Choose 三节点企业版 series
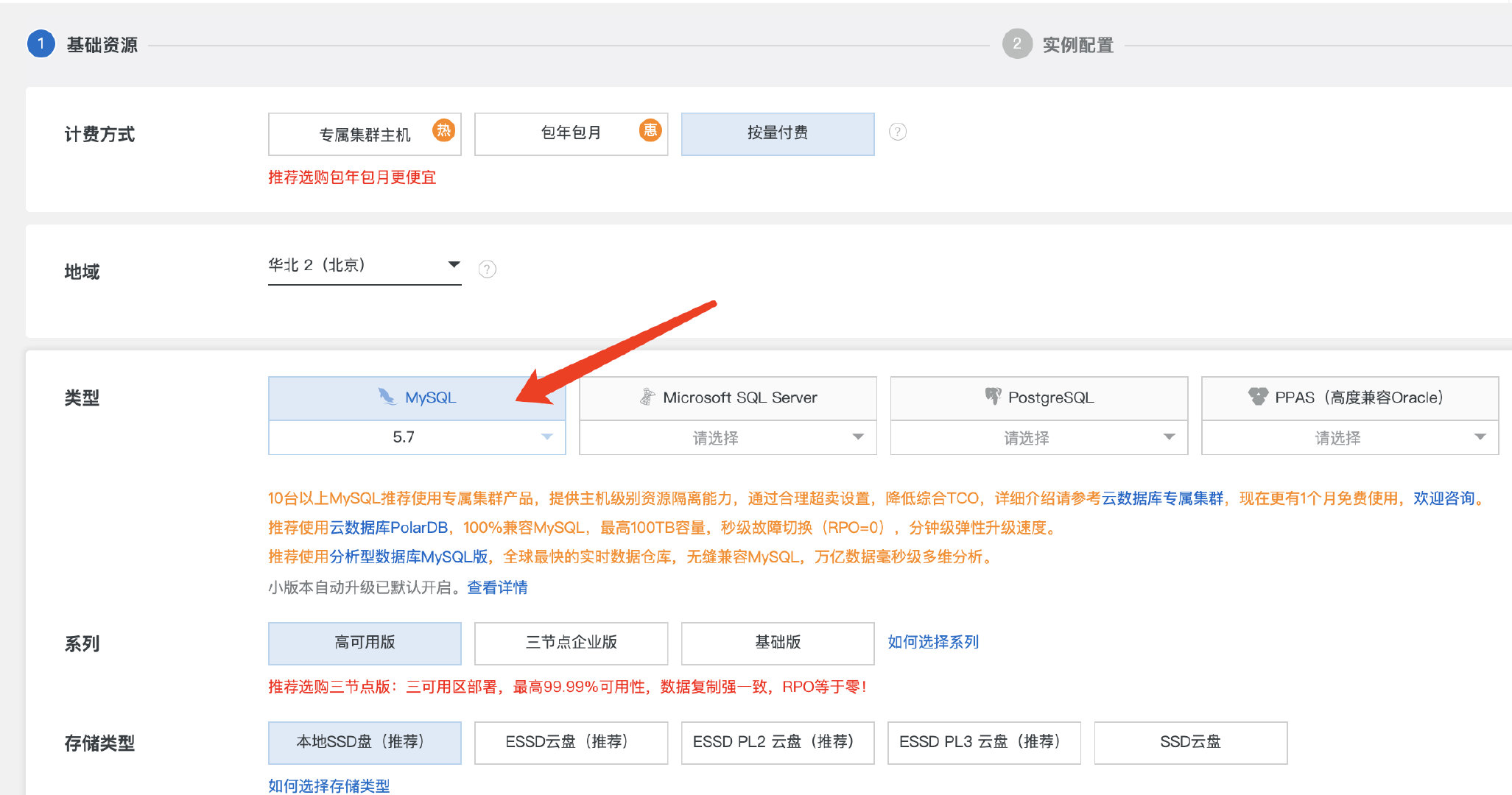This screenshot has width=1512, height=795. [571, 643]
